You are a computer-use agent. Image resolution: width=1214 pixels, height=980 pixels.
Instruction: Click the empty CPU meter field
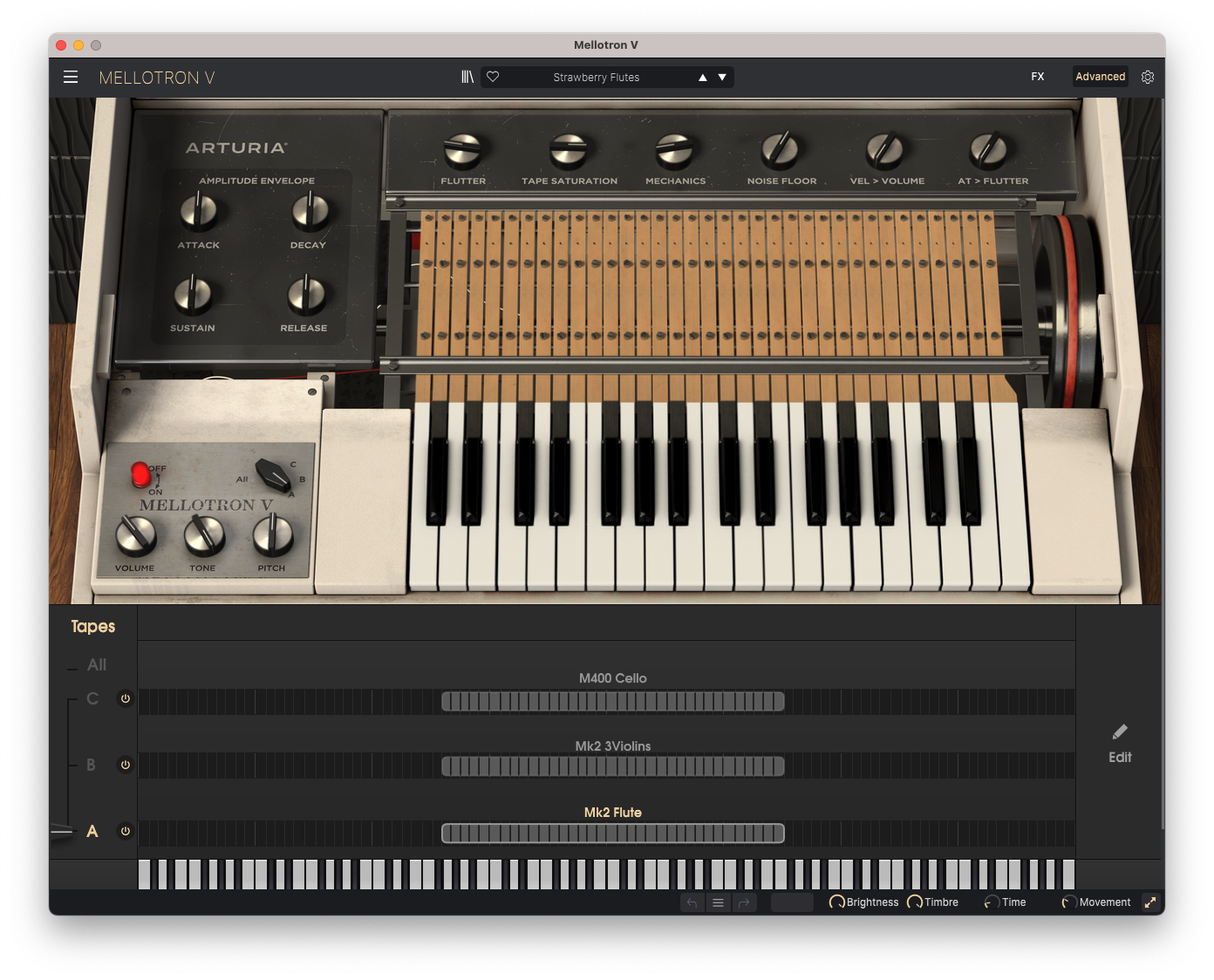[792, 902]
